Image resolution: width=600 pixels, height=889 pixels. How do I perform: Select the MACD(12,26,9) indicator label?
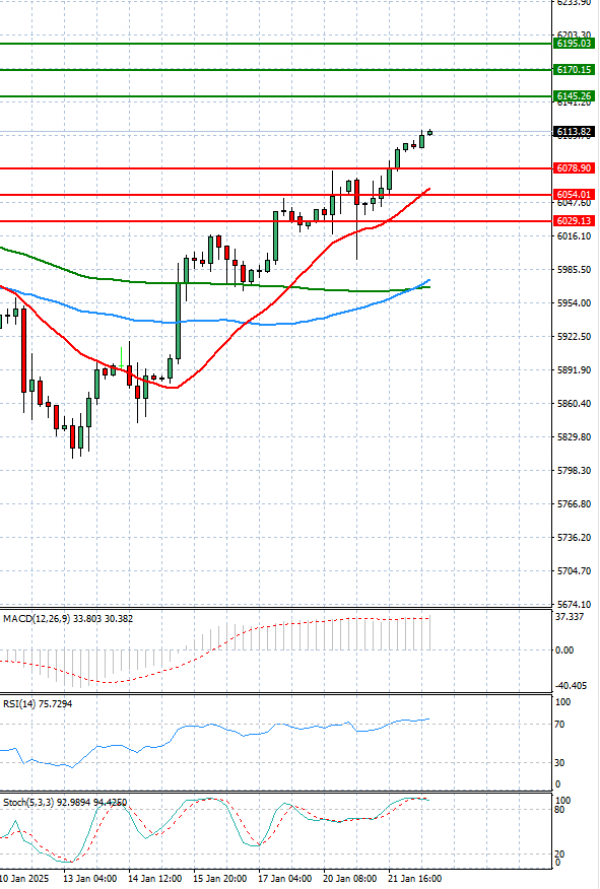[x=68, y=619]
